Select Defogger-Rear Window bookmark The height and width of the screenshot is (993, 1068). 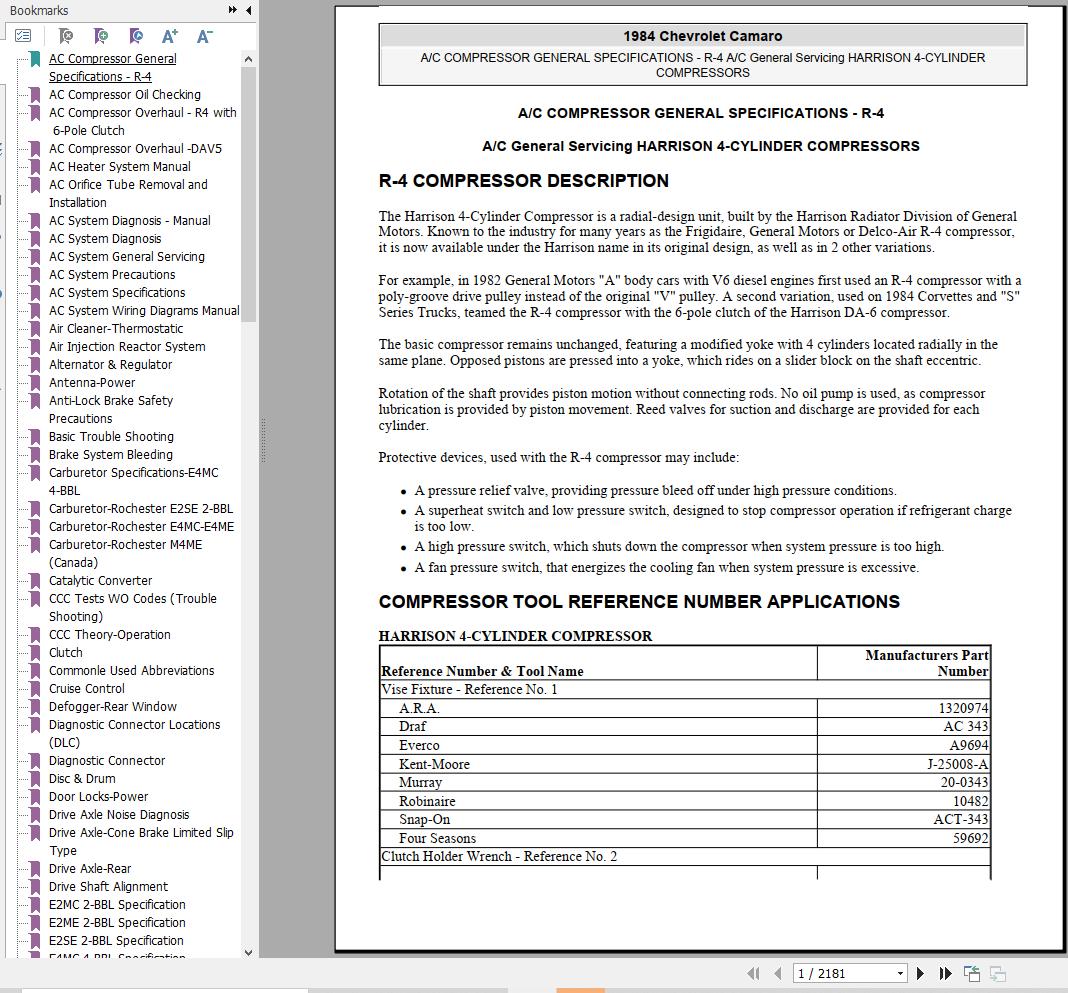point(112,707)
